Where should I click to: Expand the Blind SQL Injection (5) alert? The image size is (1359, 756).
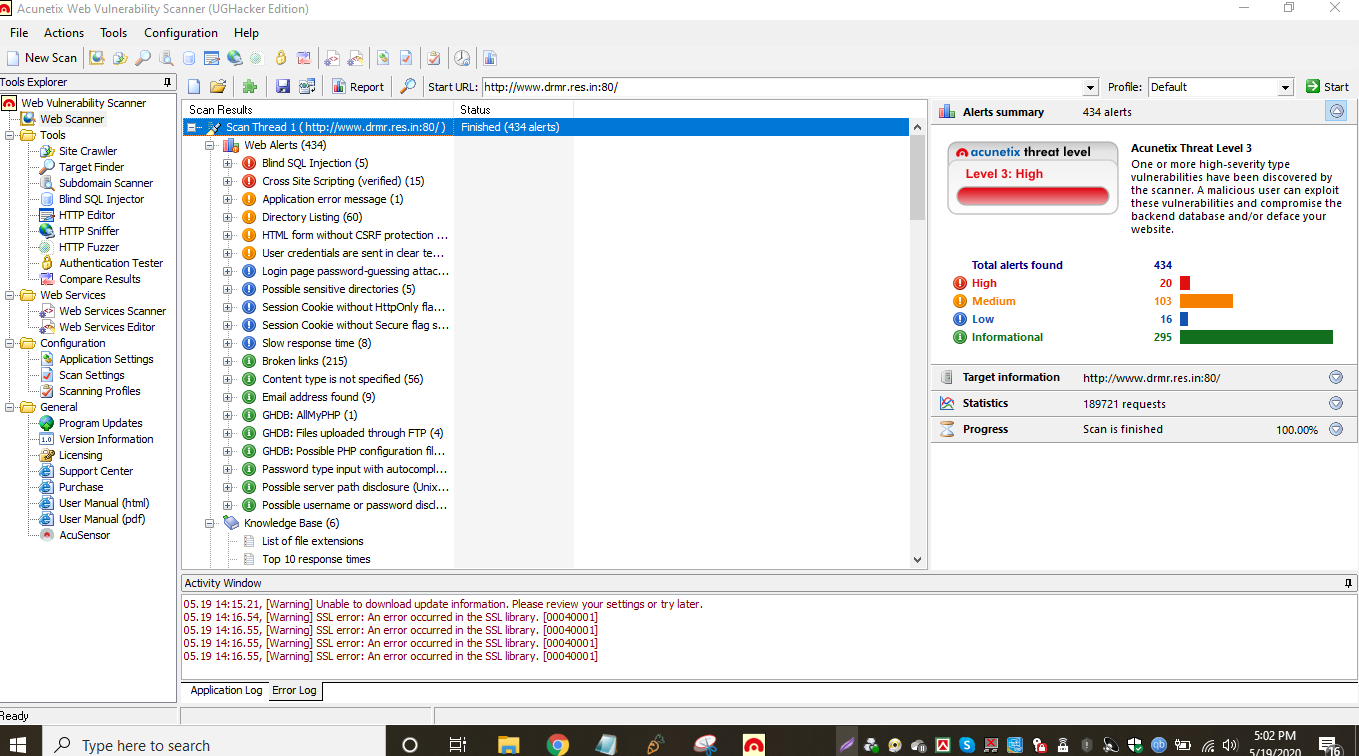click(228, 163)
